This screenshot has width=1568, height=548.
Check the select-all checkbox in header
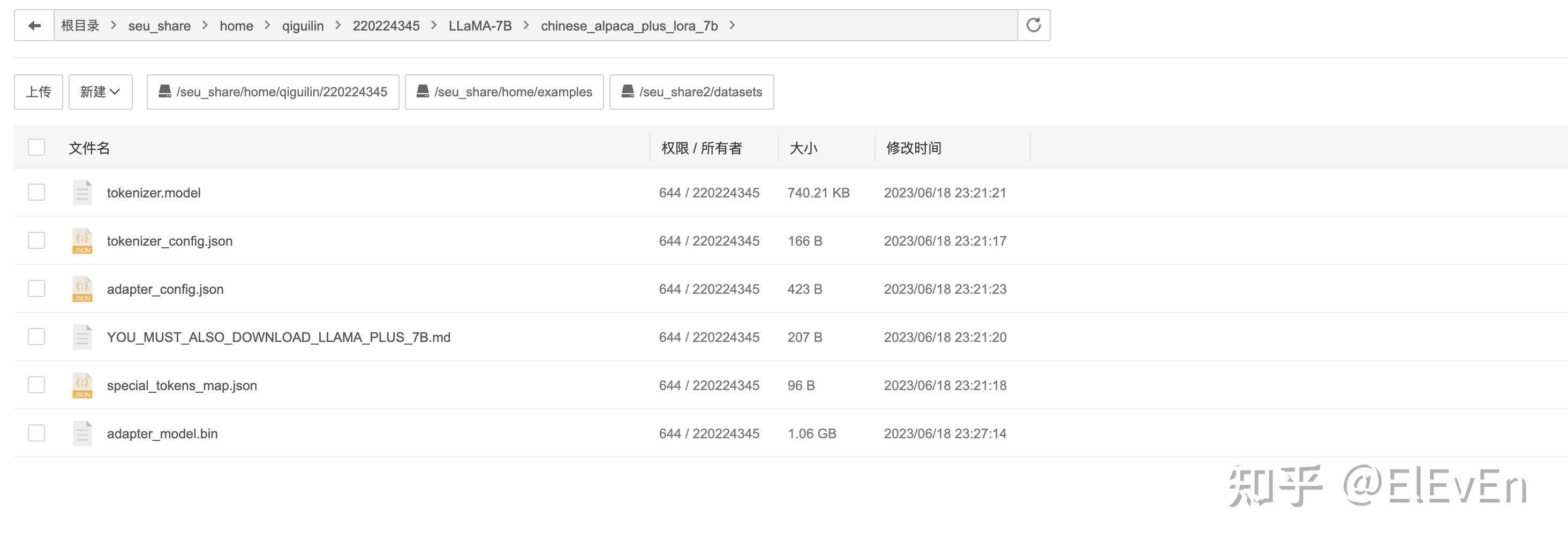(x=36, y=147)
